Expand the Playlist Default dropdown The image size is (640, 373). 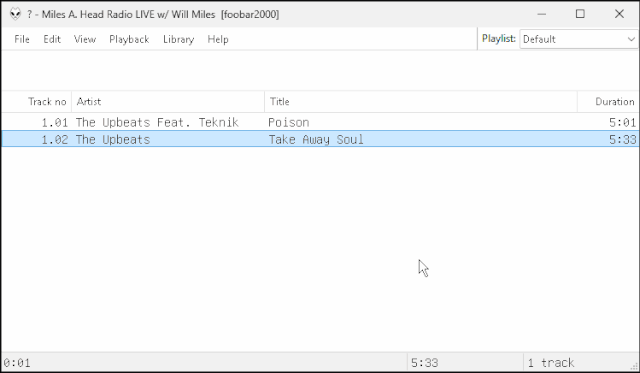[579, 39]
